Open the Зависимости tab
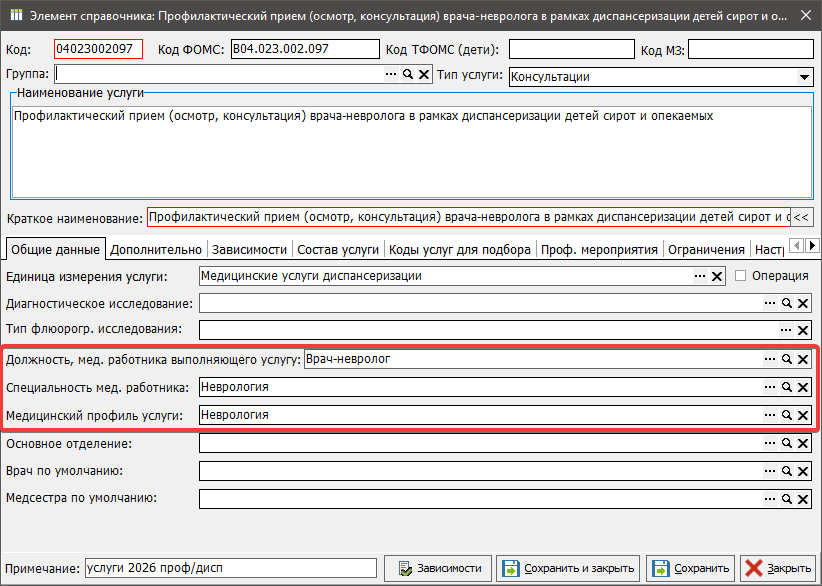Image resolution: width=822 pixels, height=586 pixels. [x=250, y=250]
